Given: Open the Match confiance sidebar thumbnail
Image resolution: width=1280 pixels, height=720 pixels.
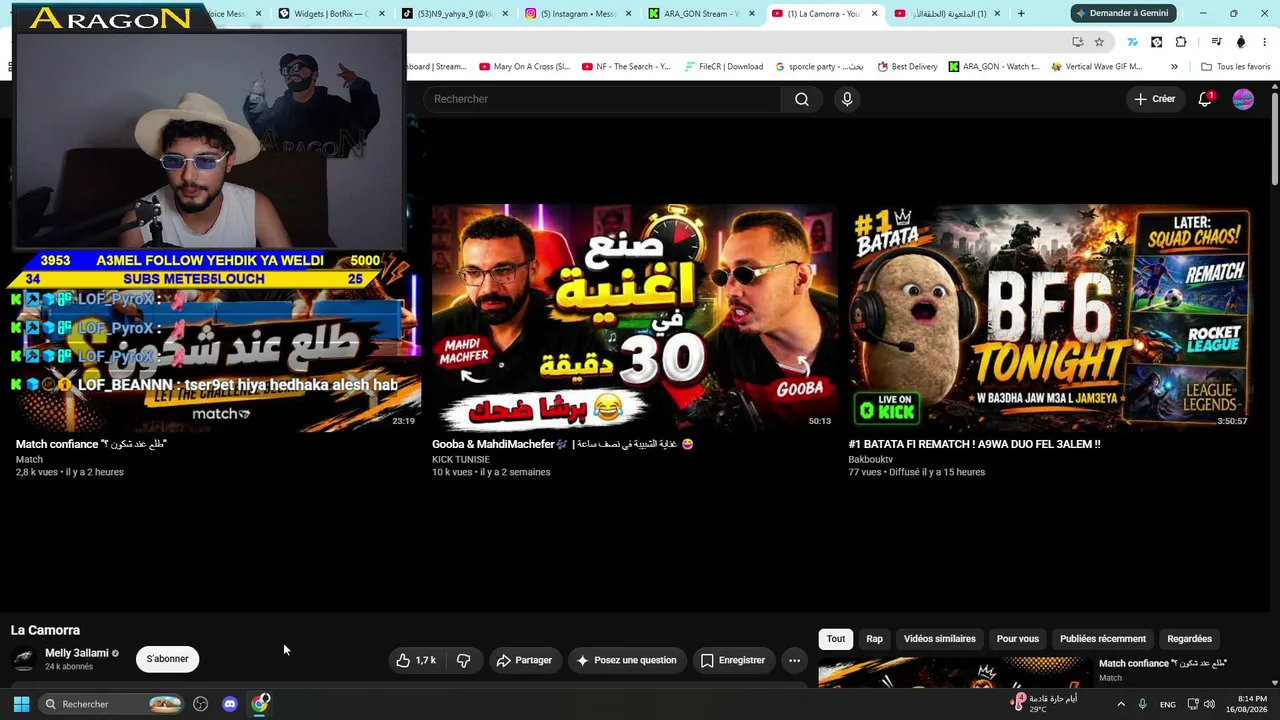Looking at the screenshot, I should pos(954,672).
